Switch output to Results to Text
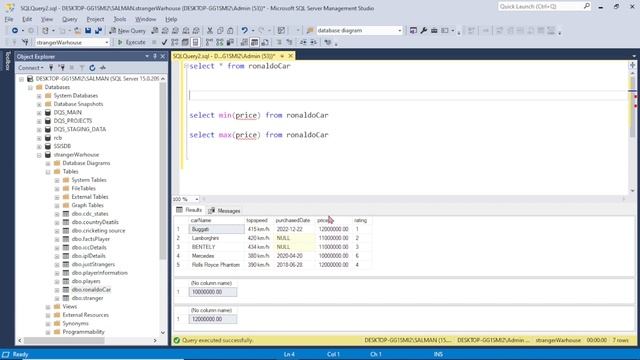The height and width of the screenshot is (360, 640). point(244,42)
